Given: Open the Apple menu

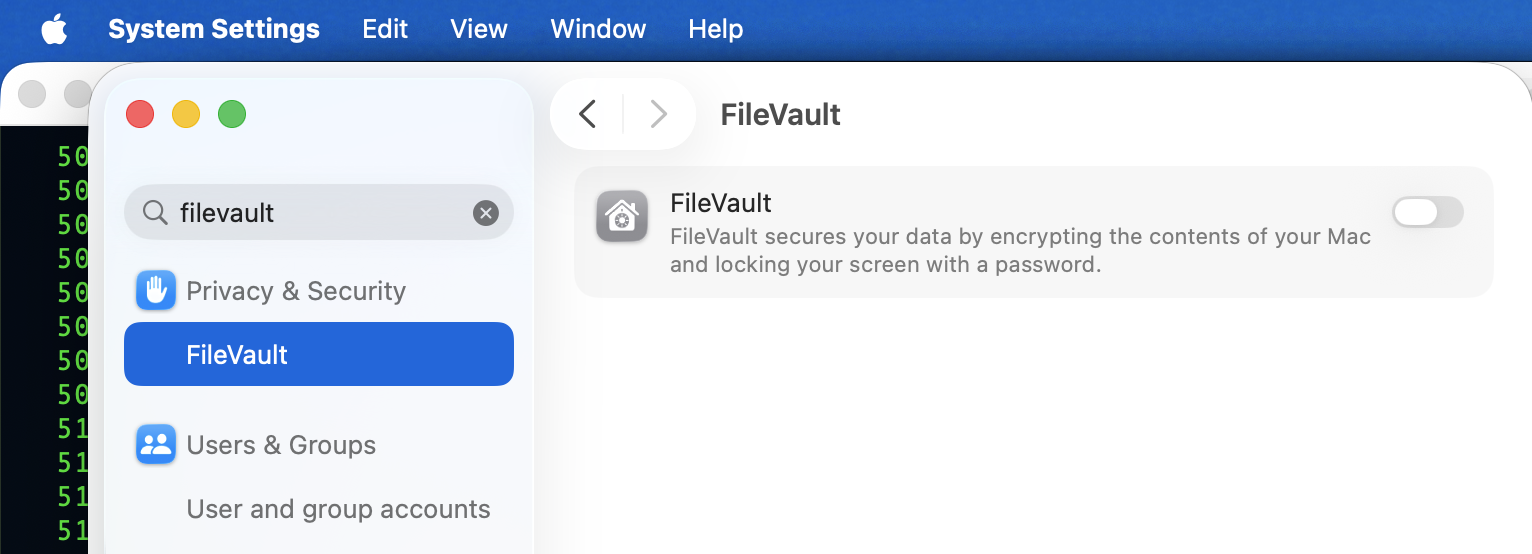Looking at the screenshot, I should [54, 30].
